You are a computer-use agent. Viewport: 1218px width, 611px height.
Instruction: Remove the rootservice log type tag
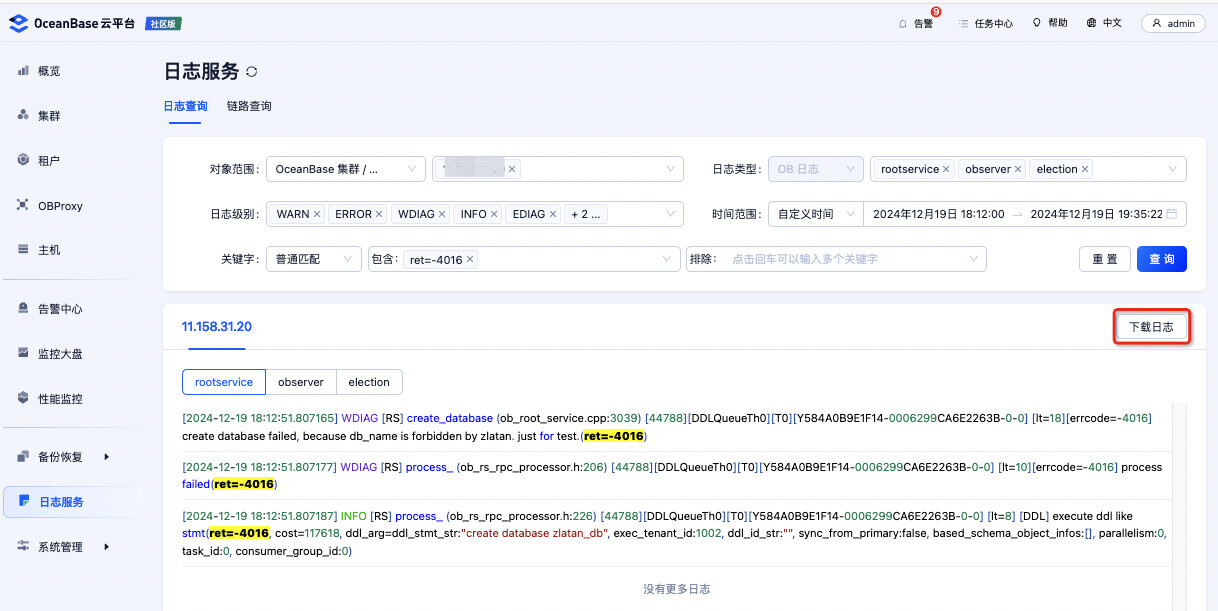coord(946,170)
